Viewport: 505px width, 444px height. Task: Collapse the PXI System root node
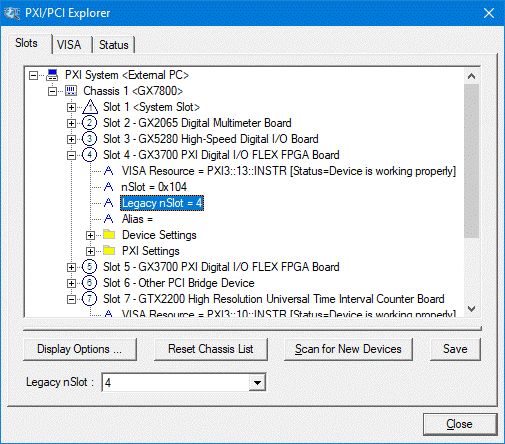[x=33, y=75]
